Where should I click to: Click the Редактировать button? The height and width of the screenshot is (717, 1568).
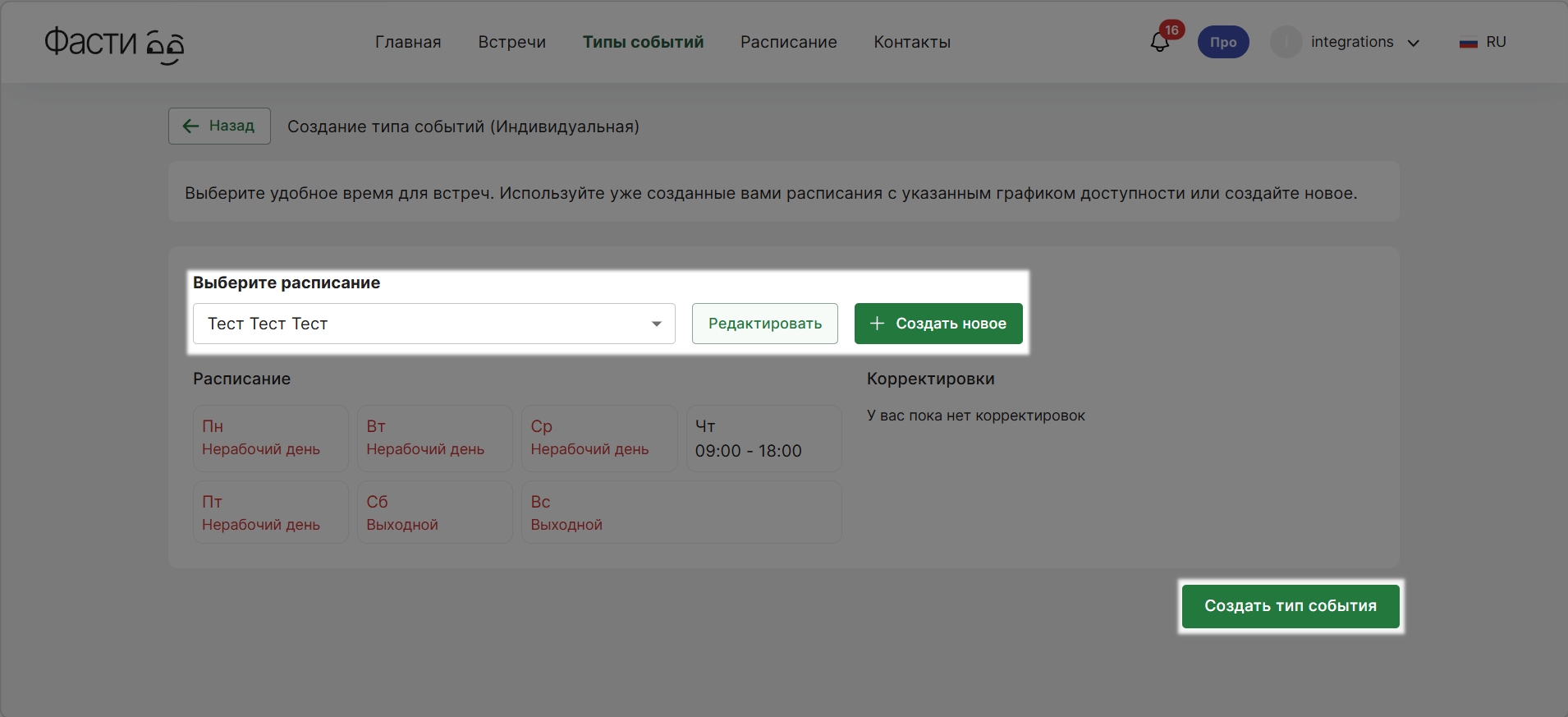tap(764, 324)
